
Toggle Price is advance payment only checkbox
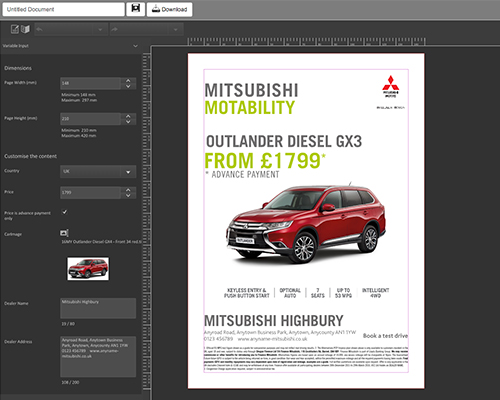click(64, 212)
